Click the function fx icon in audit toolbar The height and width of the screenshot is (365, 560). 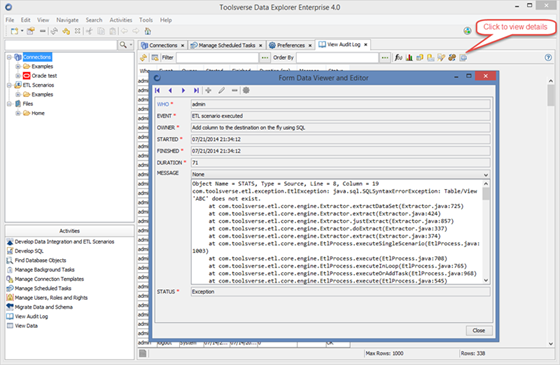(398, 58)
